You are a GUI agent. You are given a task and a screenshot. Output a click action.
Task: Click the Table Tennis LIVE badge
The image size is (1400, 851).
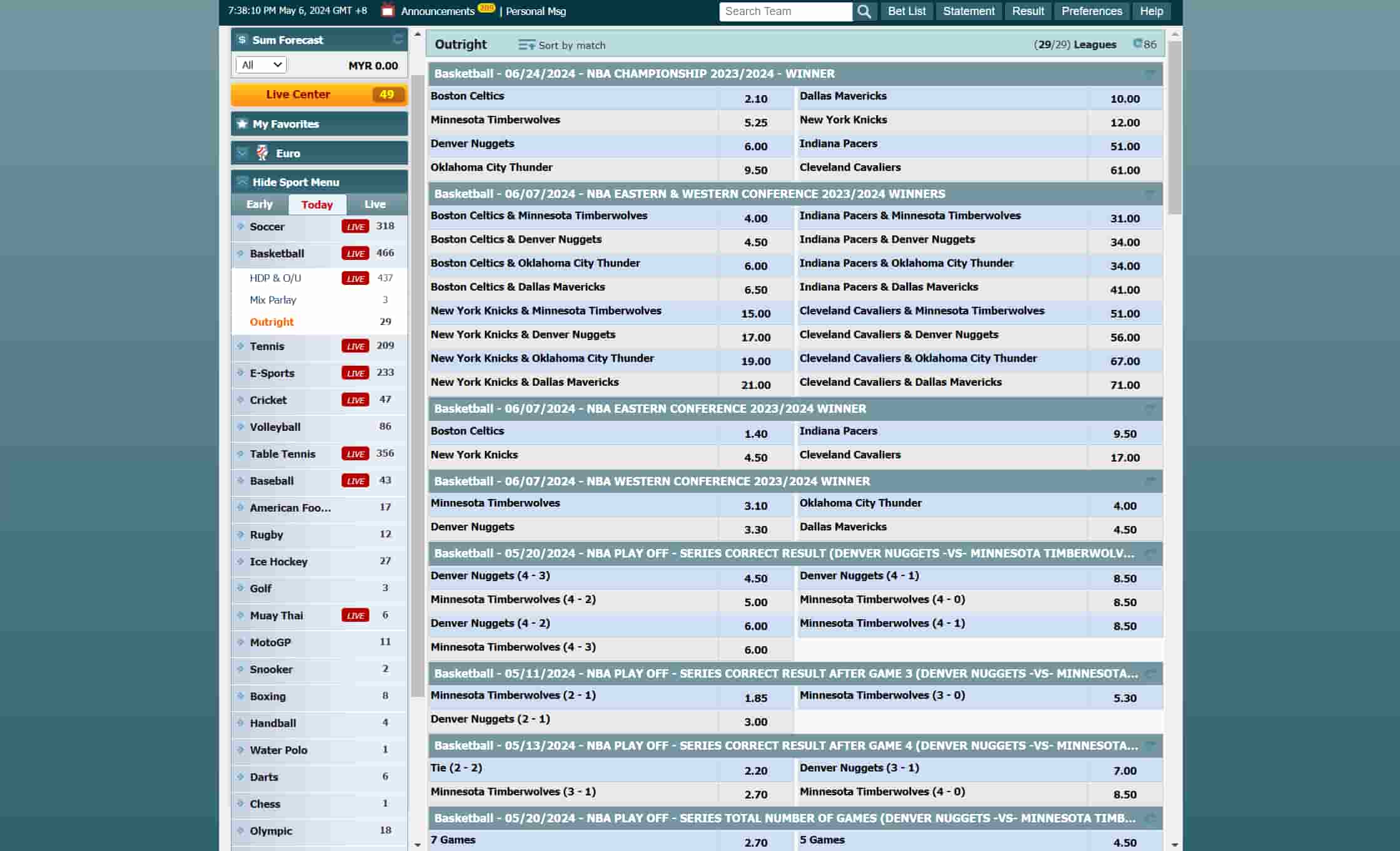[355, 453]
